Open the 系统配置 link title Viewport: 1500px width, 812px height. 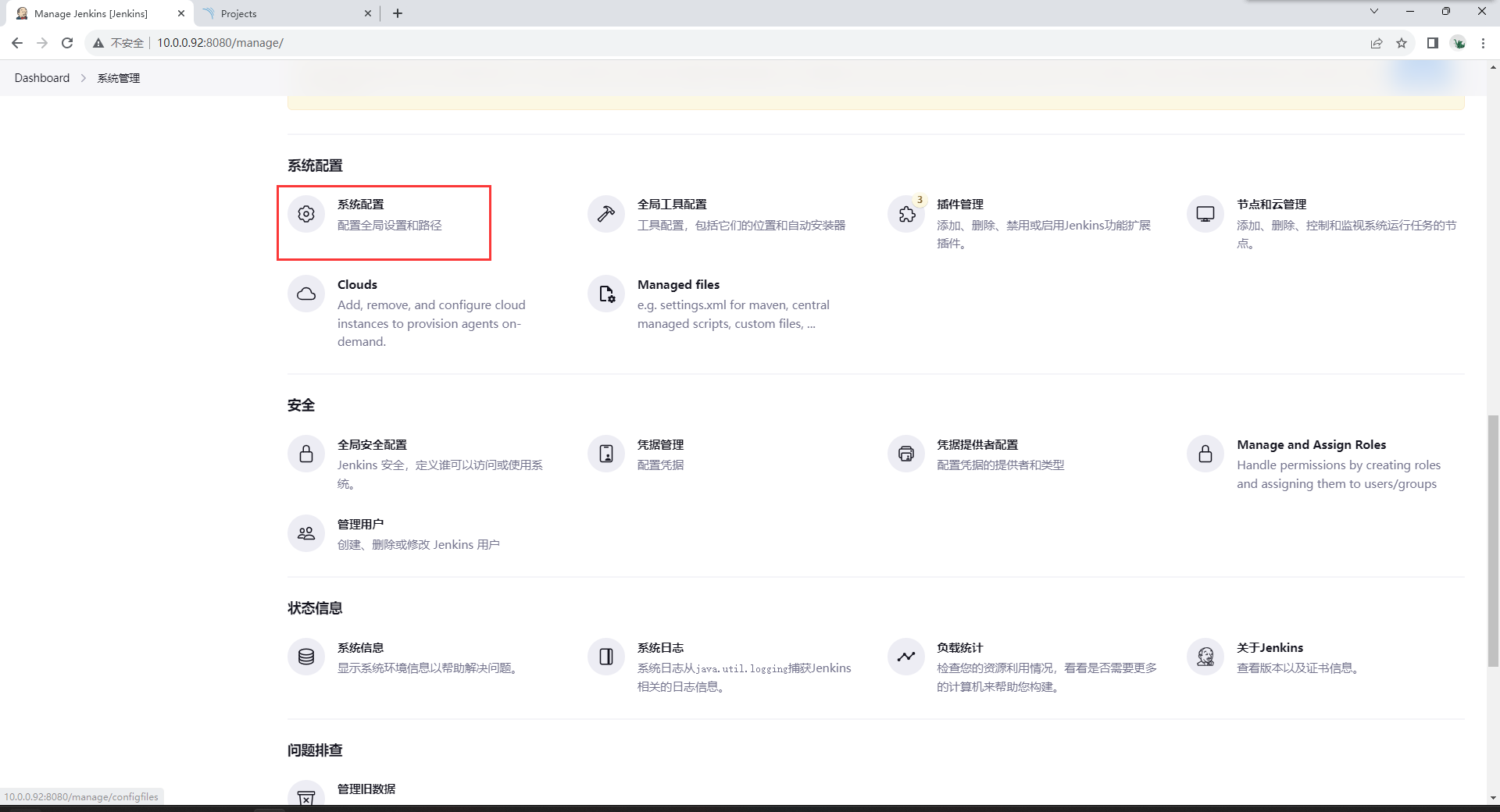(361, 205)
